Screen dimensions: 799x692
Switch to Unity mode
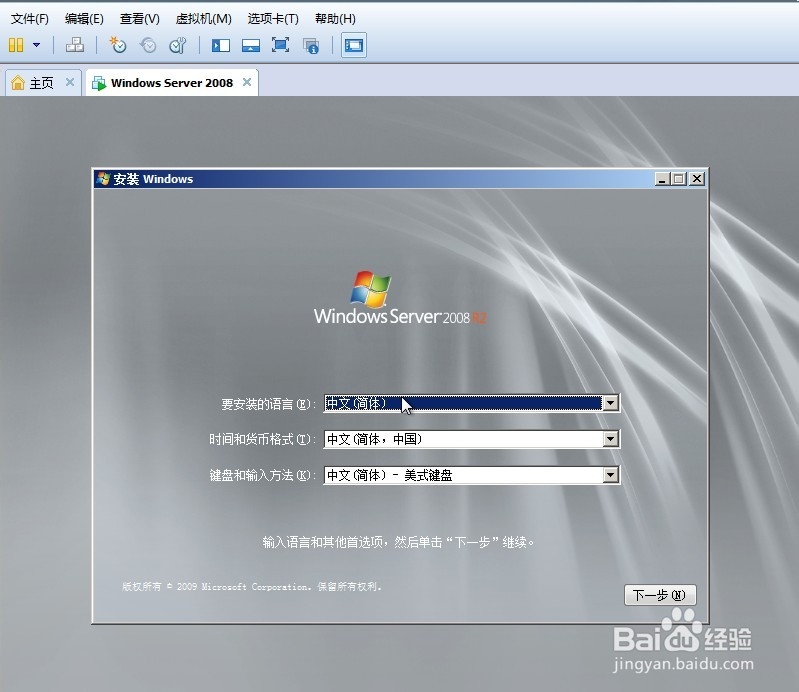311,45
